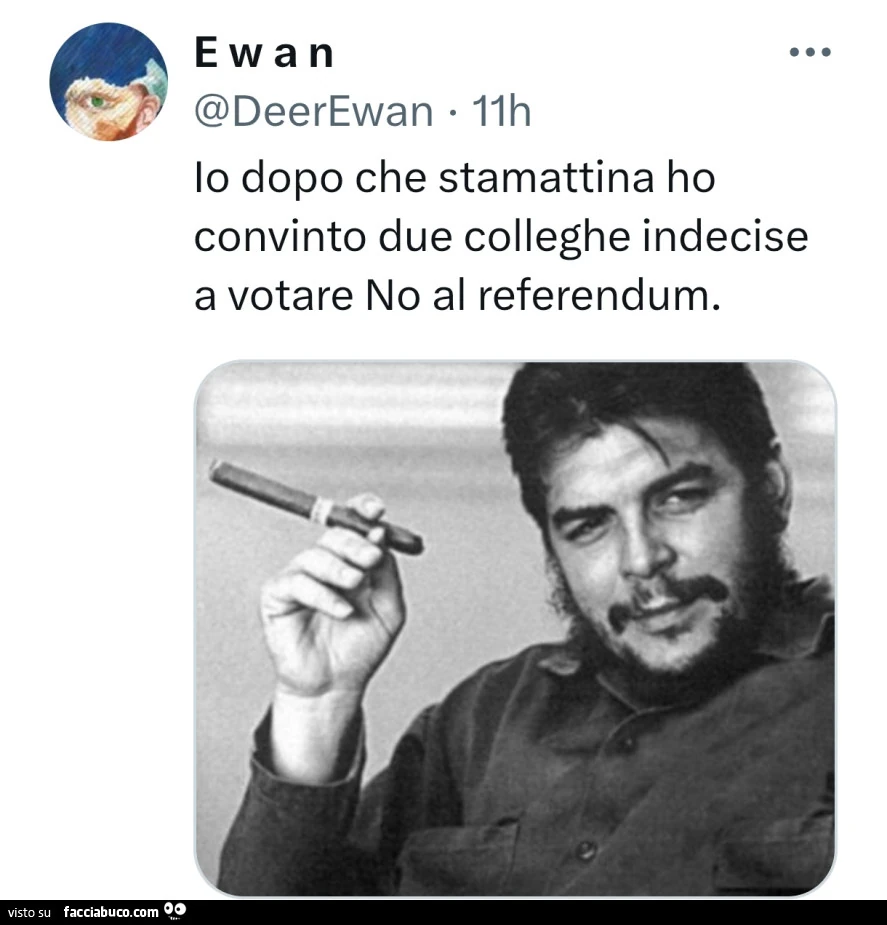
Task: Open the Ewan display name profile link
Action: point(265,53)
